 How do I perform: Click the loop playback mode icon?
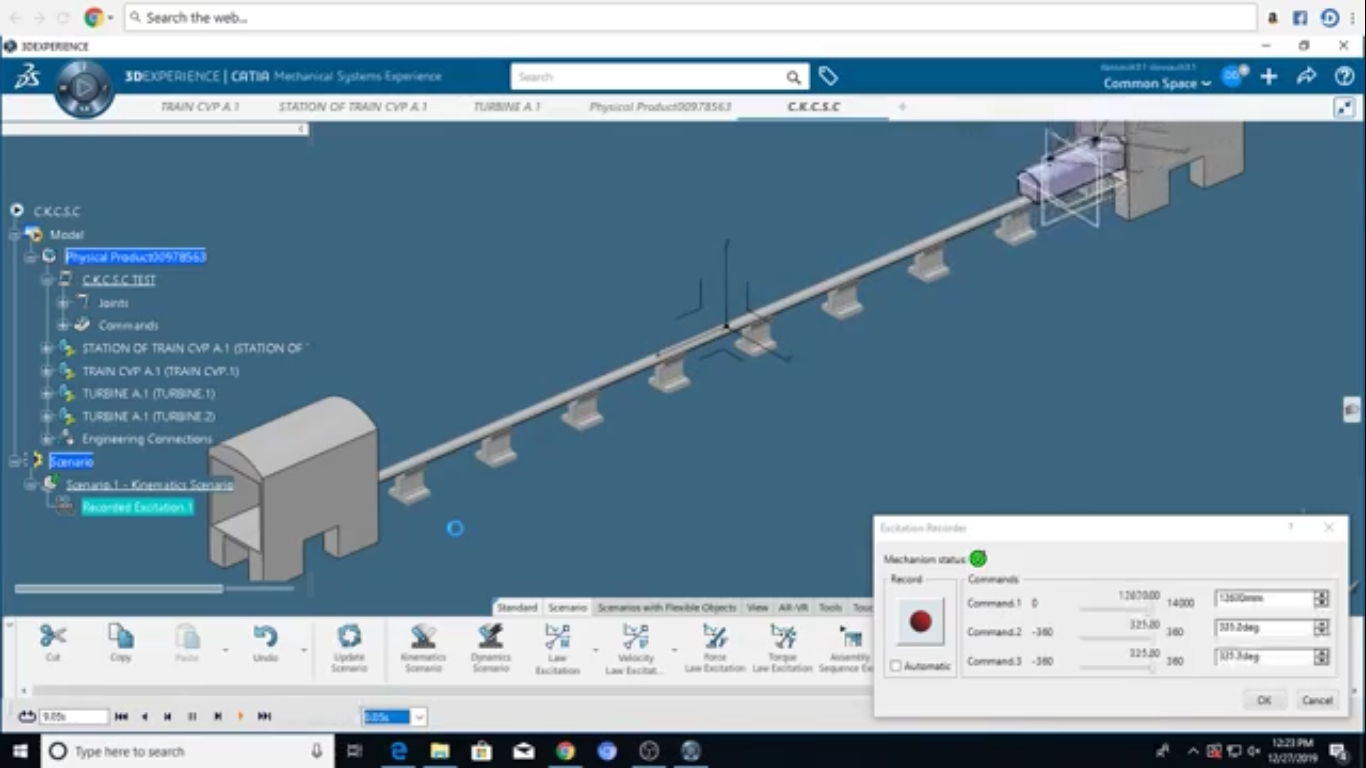coord(26,716)
